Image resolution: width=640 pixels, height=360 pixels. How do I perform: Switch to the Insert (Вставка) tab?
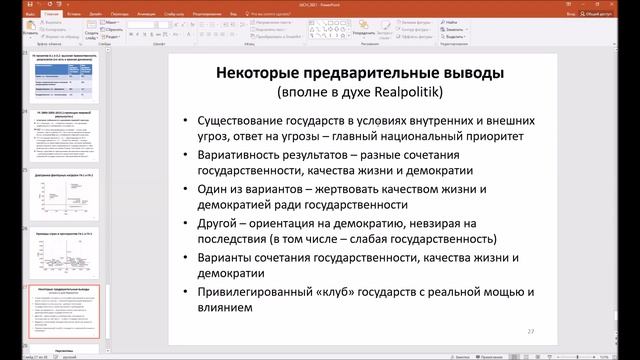(x=73, y=14)
